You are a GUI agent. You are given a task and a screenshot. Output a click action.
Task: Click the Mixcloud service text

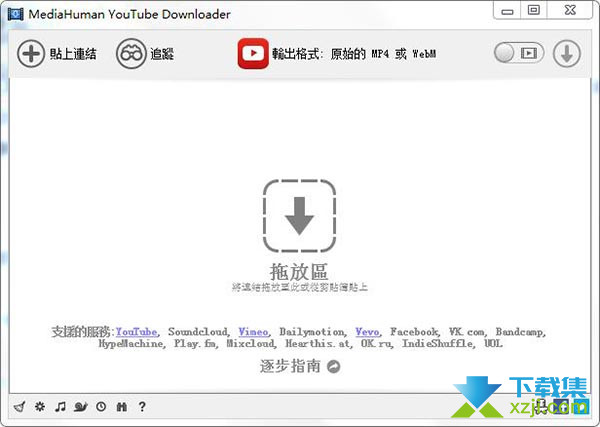tap(251, 344)
